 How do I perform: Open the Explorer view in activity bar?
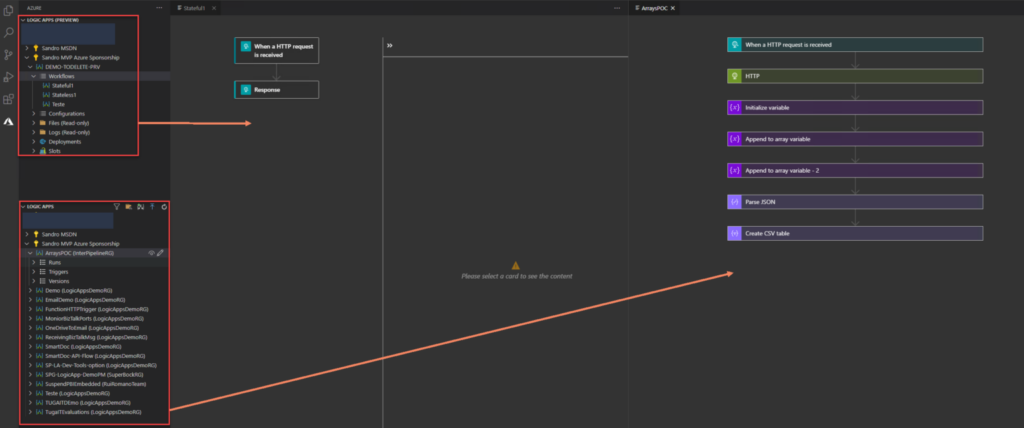[x=8, y=12]
